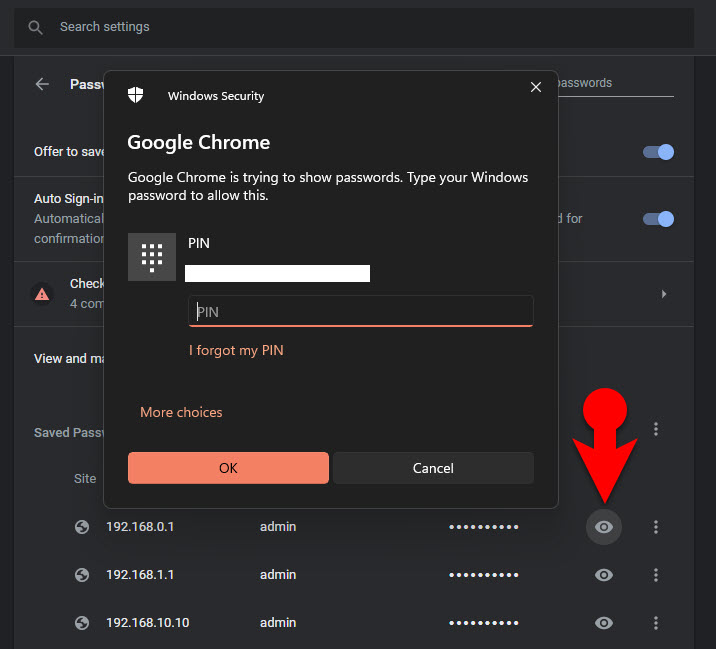Toggle the Offer to save passwords switch
The height and width of the screenshot is (649, 716).
(x=658, y=152)
